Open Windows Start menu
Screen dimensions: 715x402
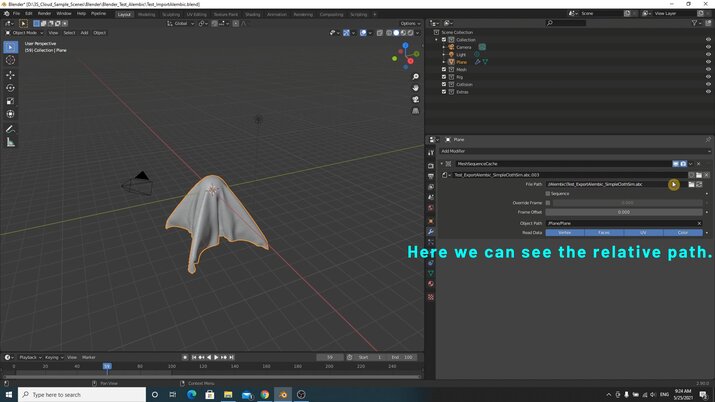pyautogui.click(x=9, y=395)
